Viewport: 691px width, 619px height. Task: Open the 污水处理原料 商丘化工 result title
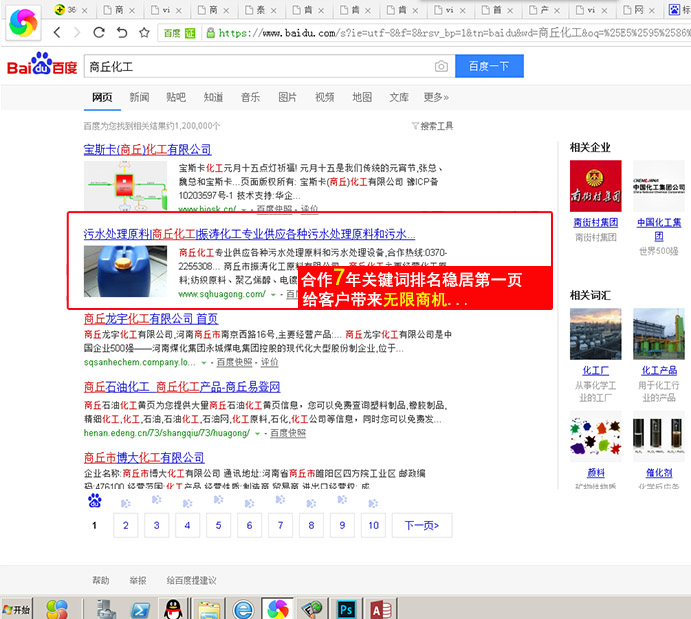click(249, 234)
